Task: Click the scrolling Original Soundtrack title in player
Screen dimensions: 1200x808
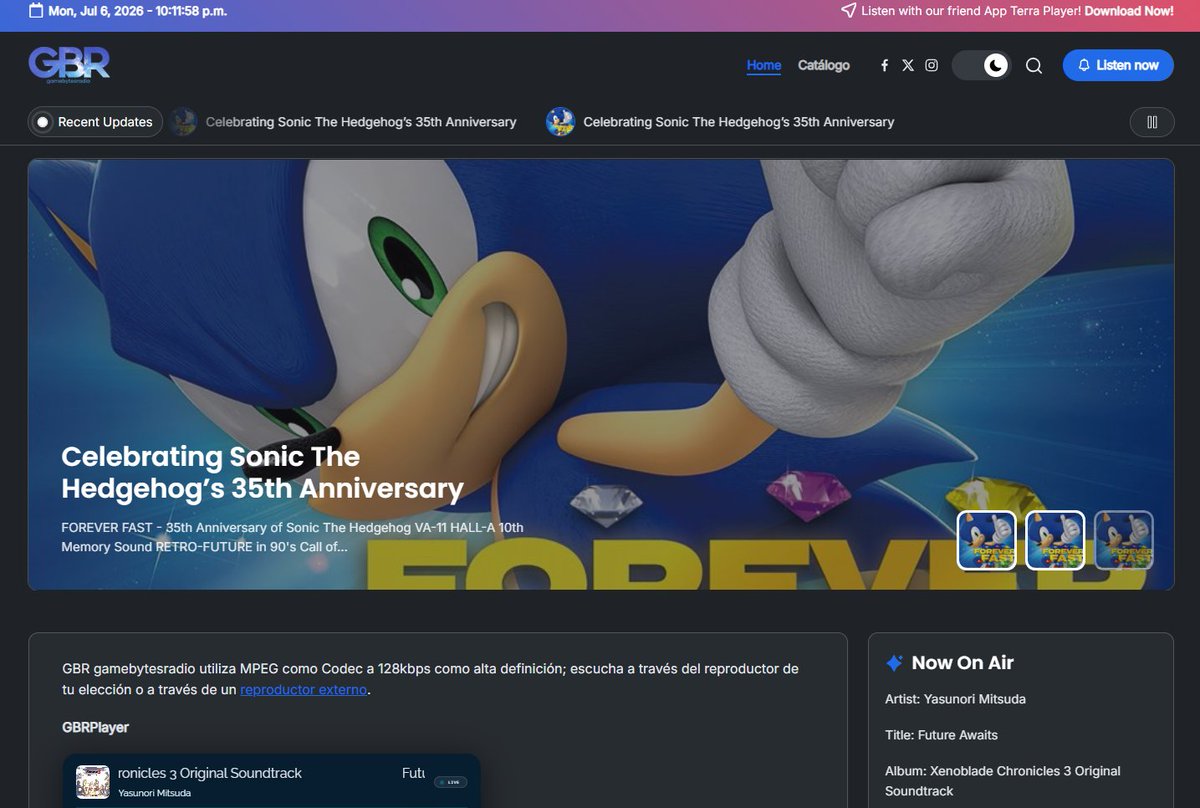Action: (x=210, y=773)
